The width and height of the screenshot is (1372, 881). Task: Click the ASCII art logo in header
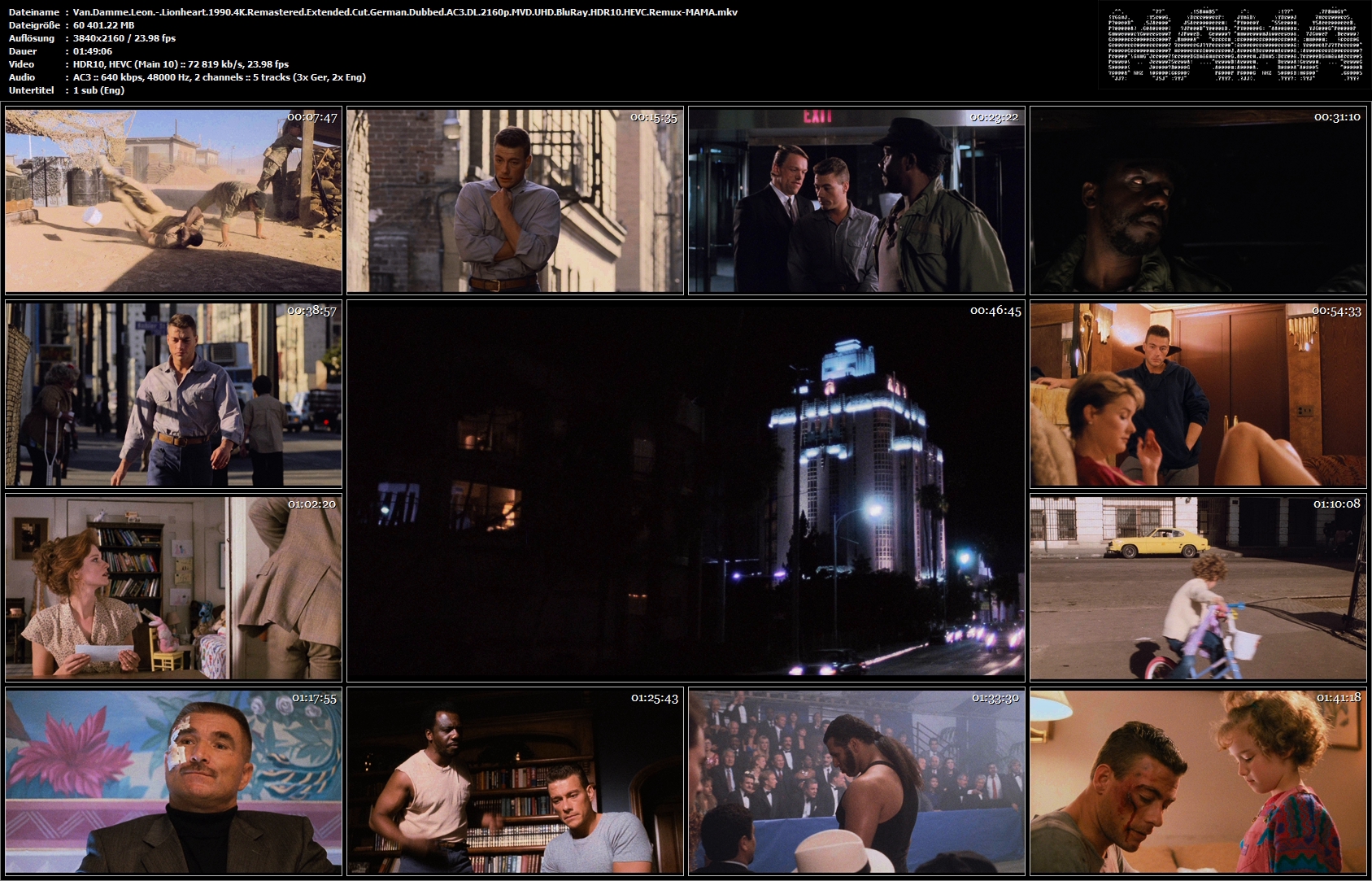(1235, 44)
